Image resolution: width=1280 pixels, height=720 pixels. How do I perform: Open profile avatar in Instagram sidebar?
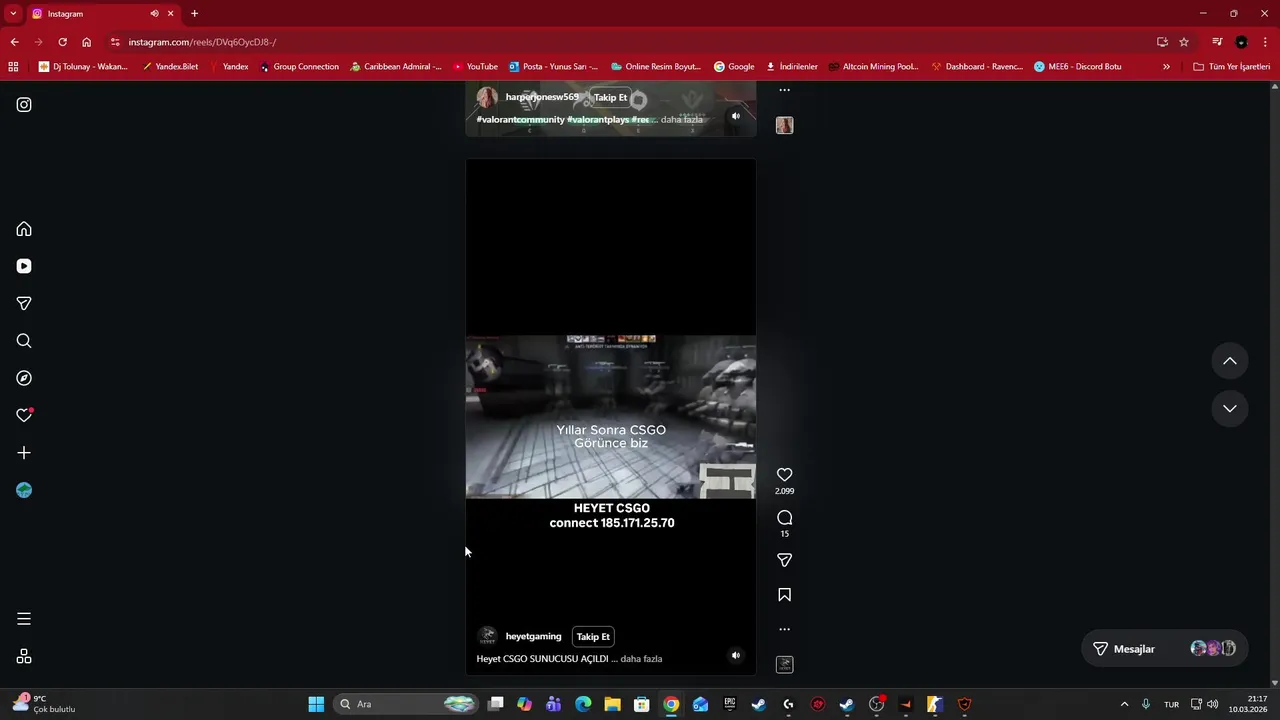pyautogui.click(x=24, y=490)
